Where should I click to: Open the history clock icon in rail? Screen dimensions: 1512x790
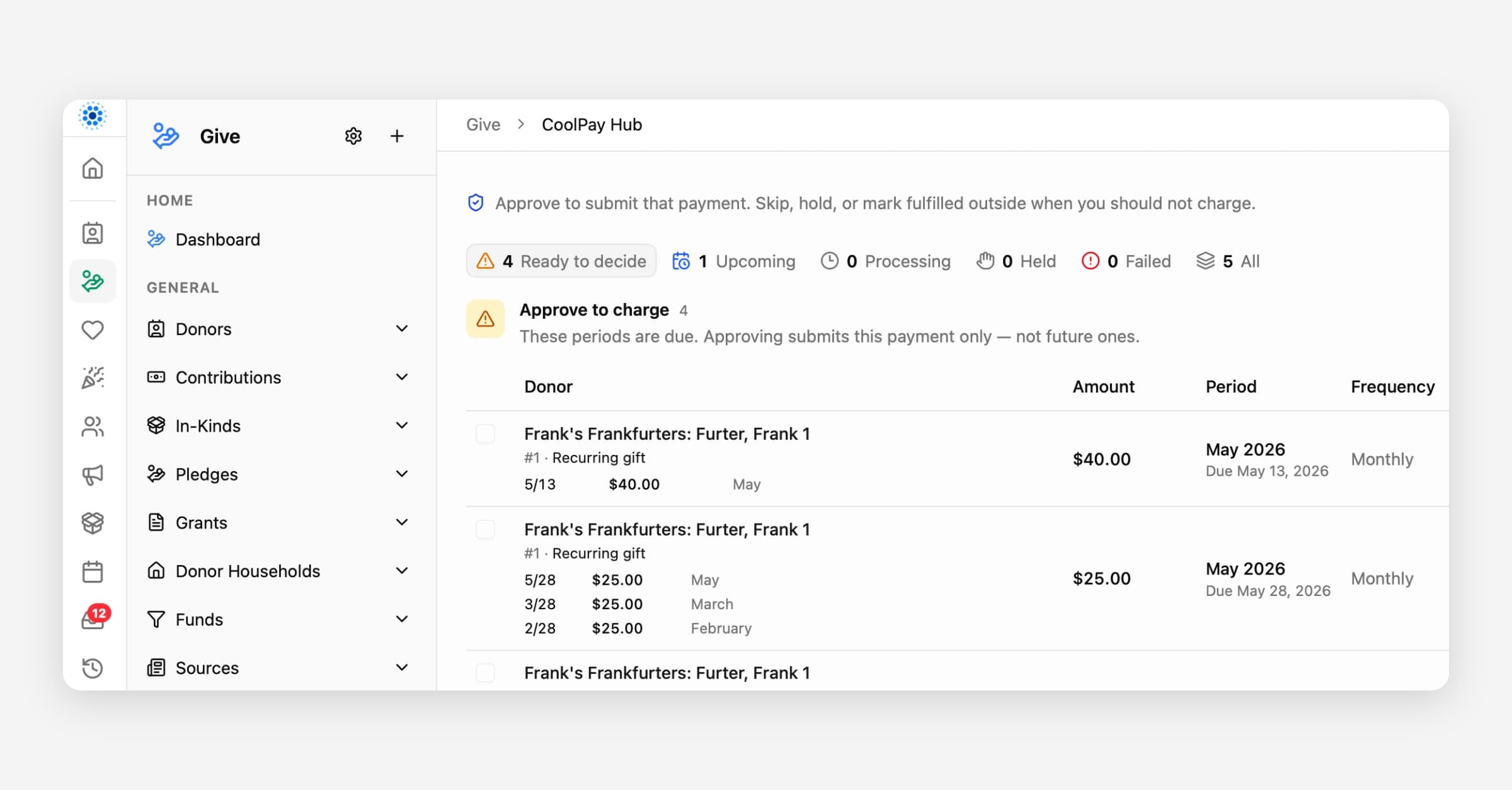point(93,668)
